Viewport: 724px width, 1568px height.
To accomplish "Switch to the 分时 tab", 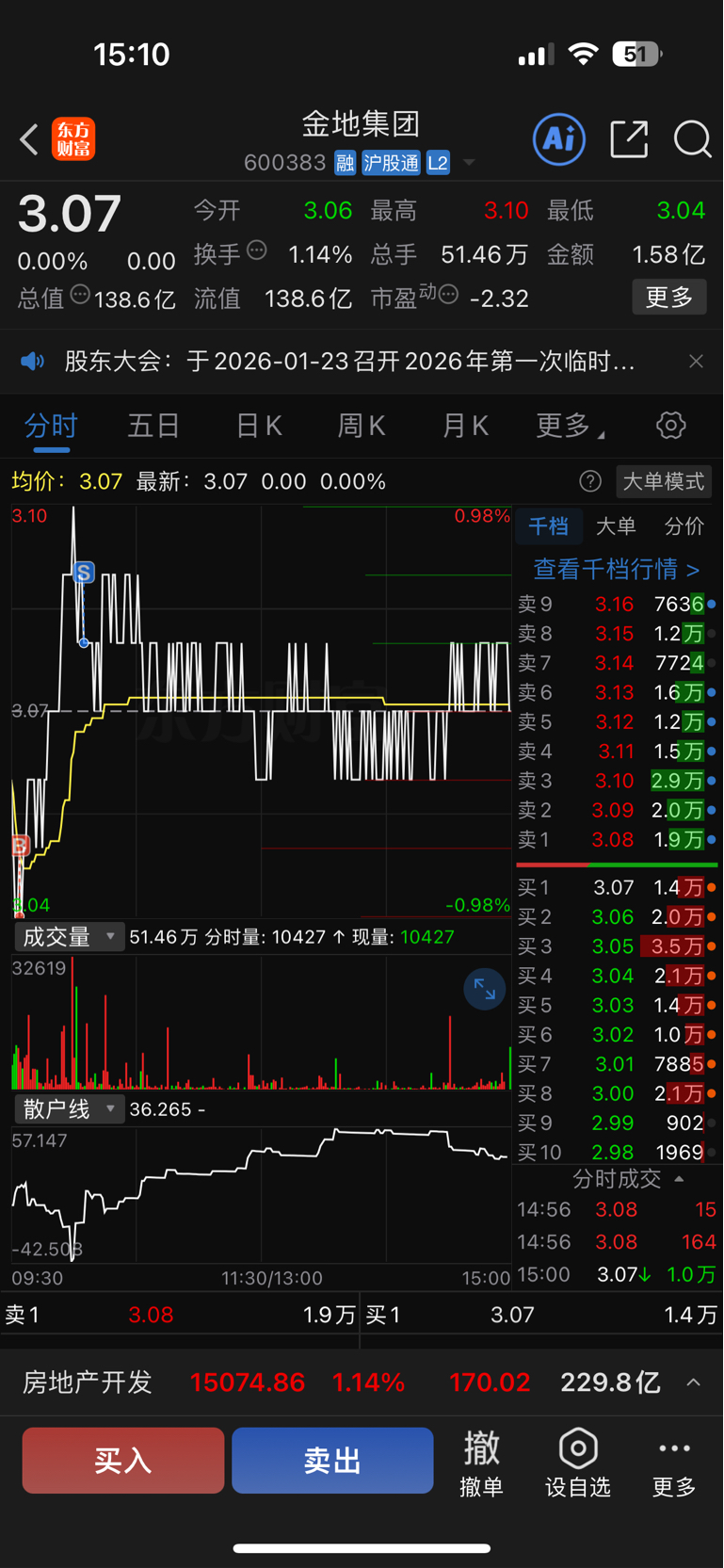I will click(x=51, y=426).
